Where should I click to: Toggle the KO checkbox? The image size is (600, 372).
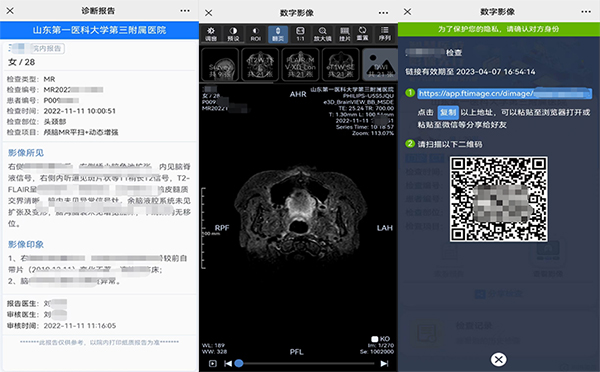375,339
